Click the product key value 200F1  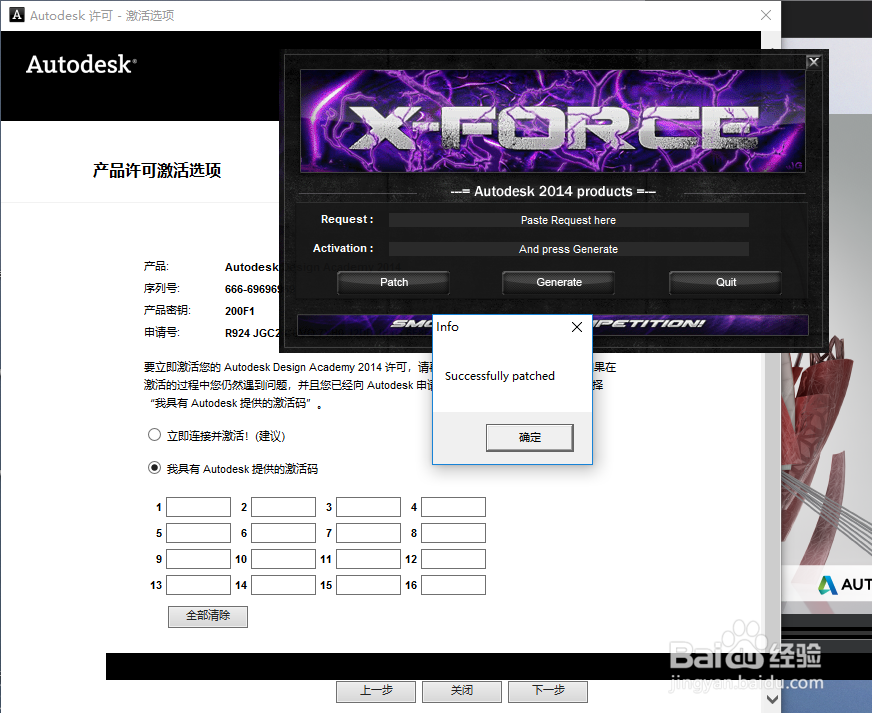point(240,311)
